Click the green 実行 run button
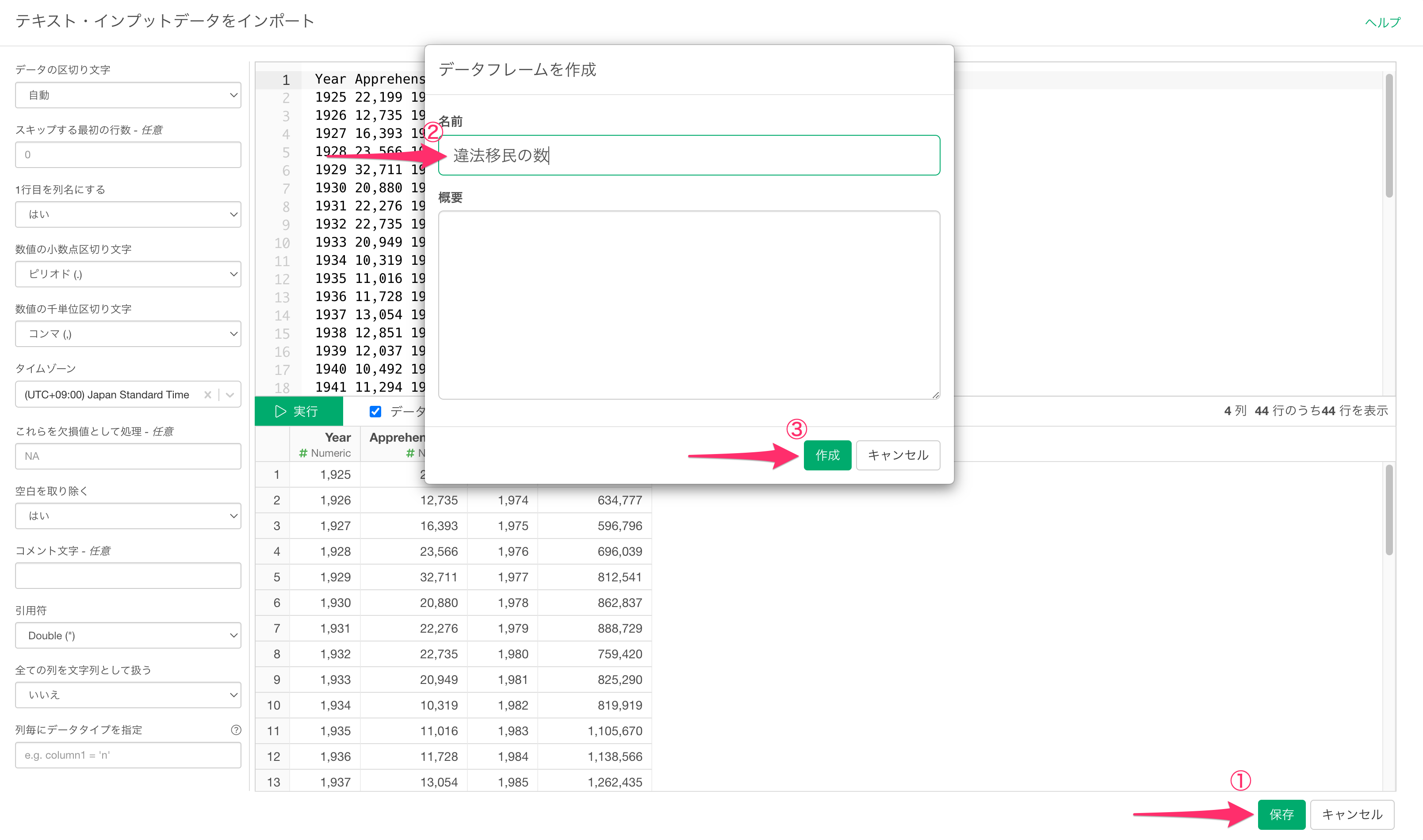The width and height of the screenshot is (1423, 840). [x=298, y=412]
